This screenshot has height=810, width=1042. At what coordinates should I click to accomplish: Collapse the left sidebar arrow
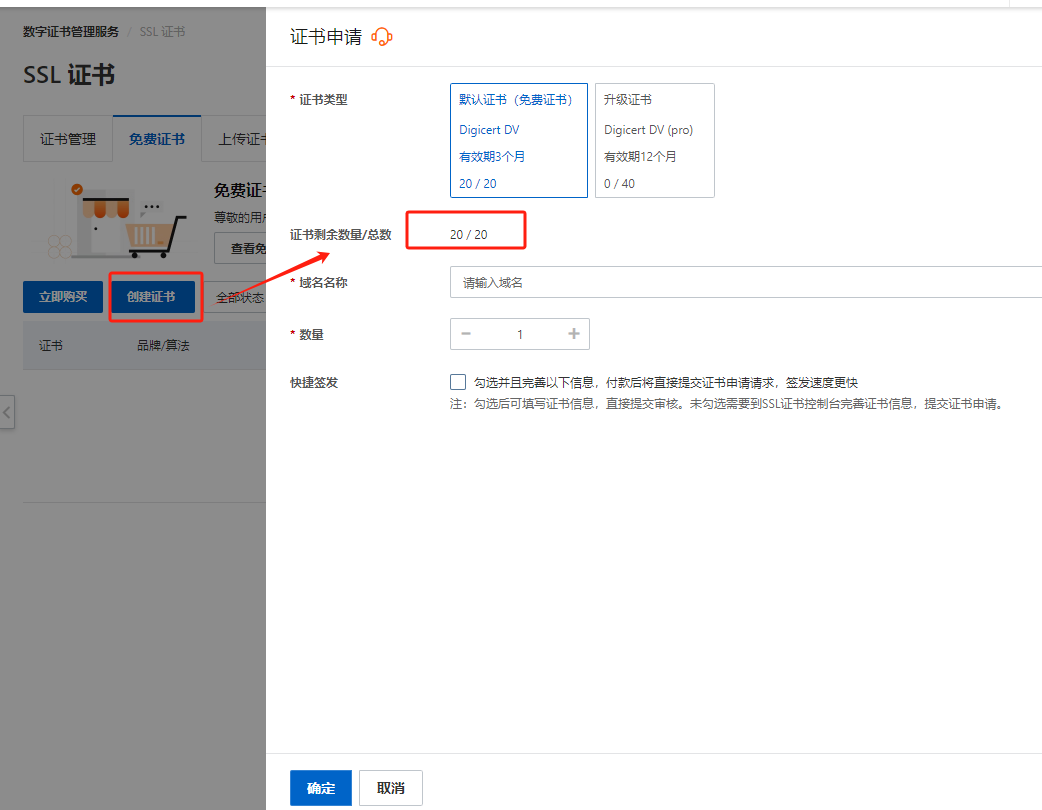pos(7,412)
